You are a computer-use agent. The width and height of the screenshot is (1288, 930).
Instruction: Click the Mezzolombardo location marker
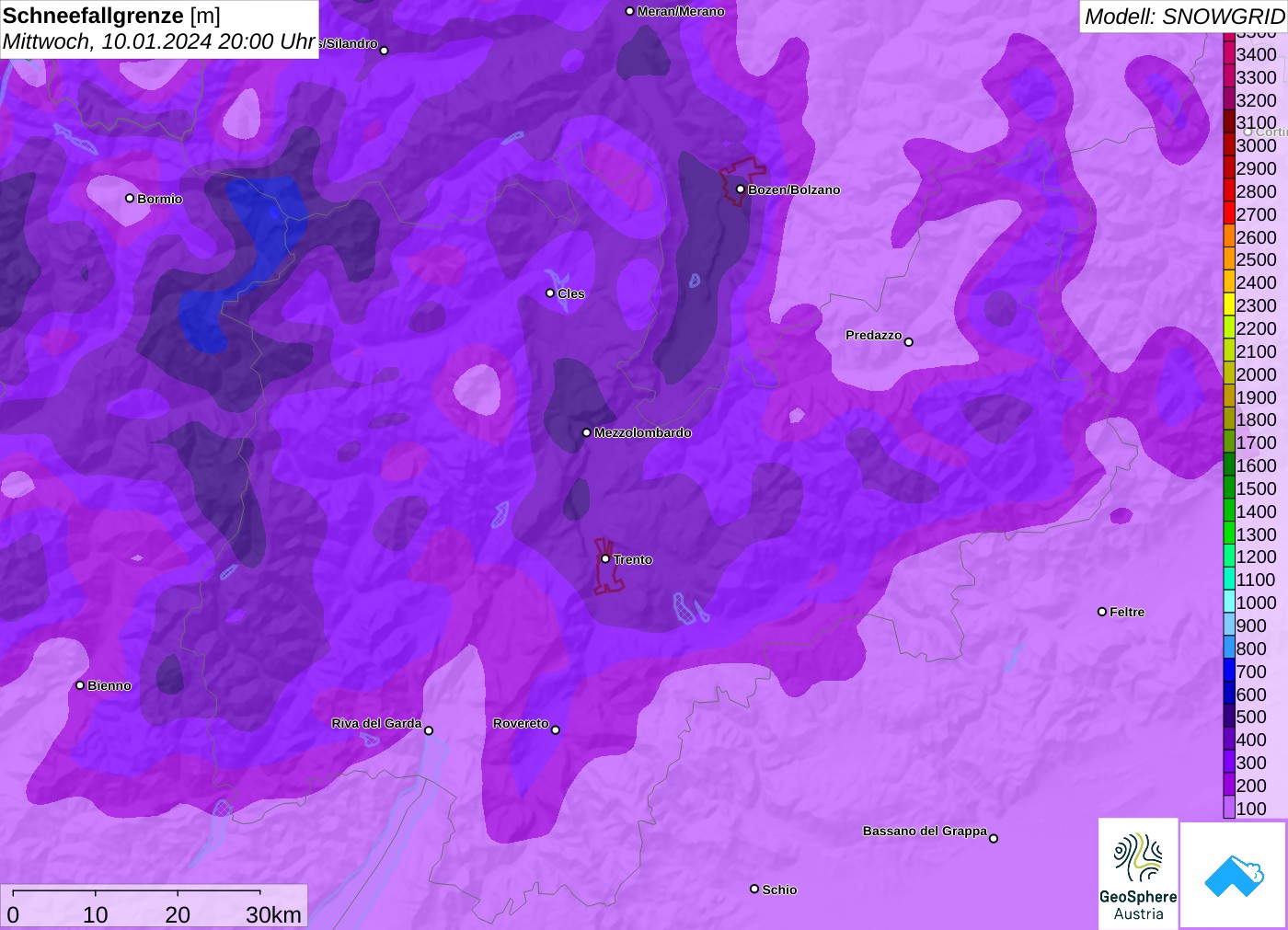click(x=587, y=432)
